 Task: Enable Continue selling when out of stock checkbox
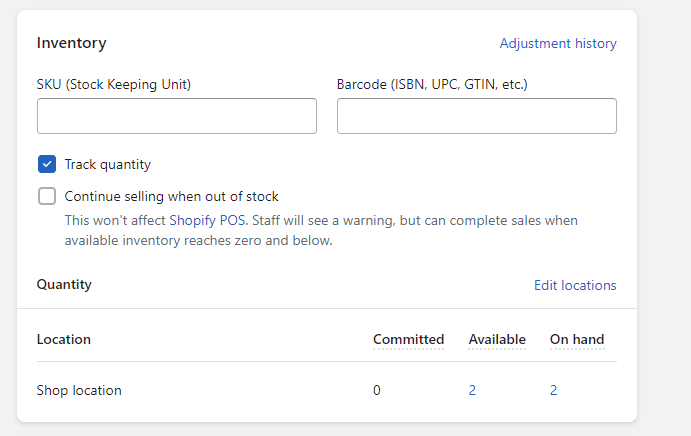[x=47, y=196]
